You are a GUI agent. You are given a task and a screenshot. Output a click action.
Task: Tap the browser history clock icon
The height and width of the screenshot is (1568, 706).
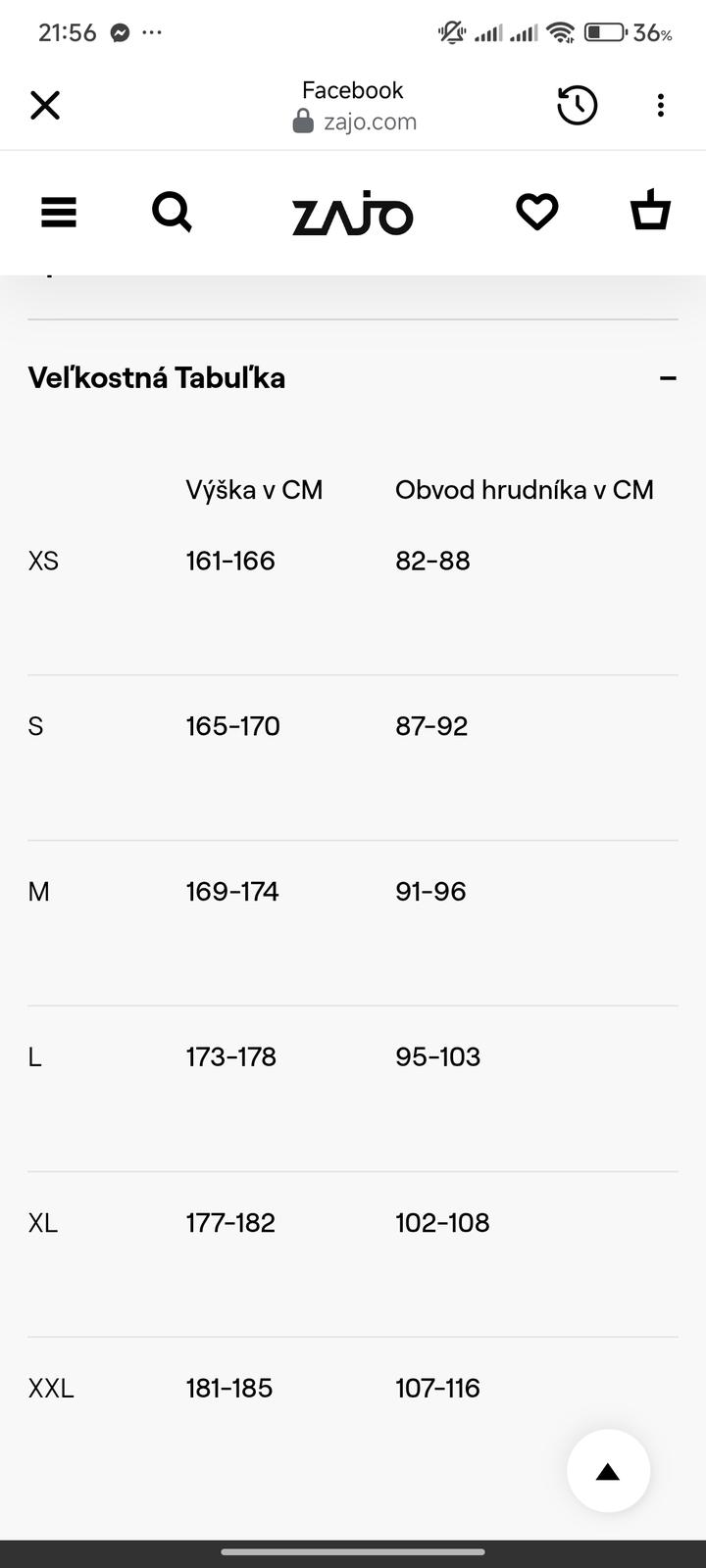(x=577, y=105)
